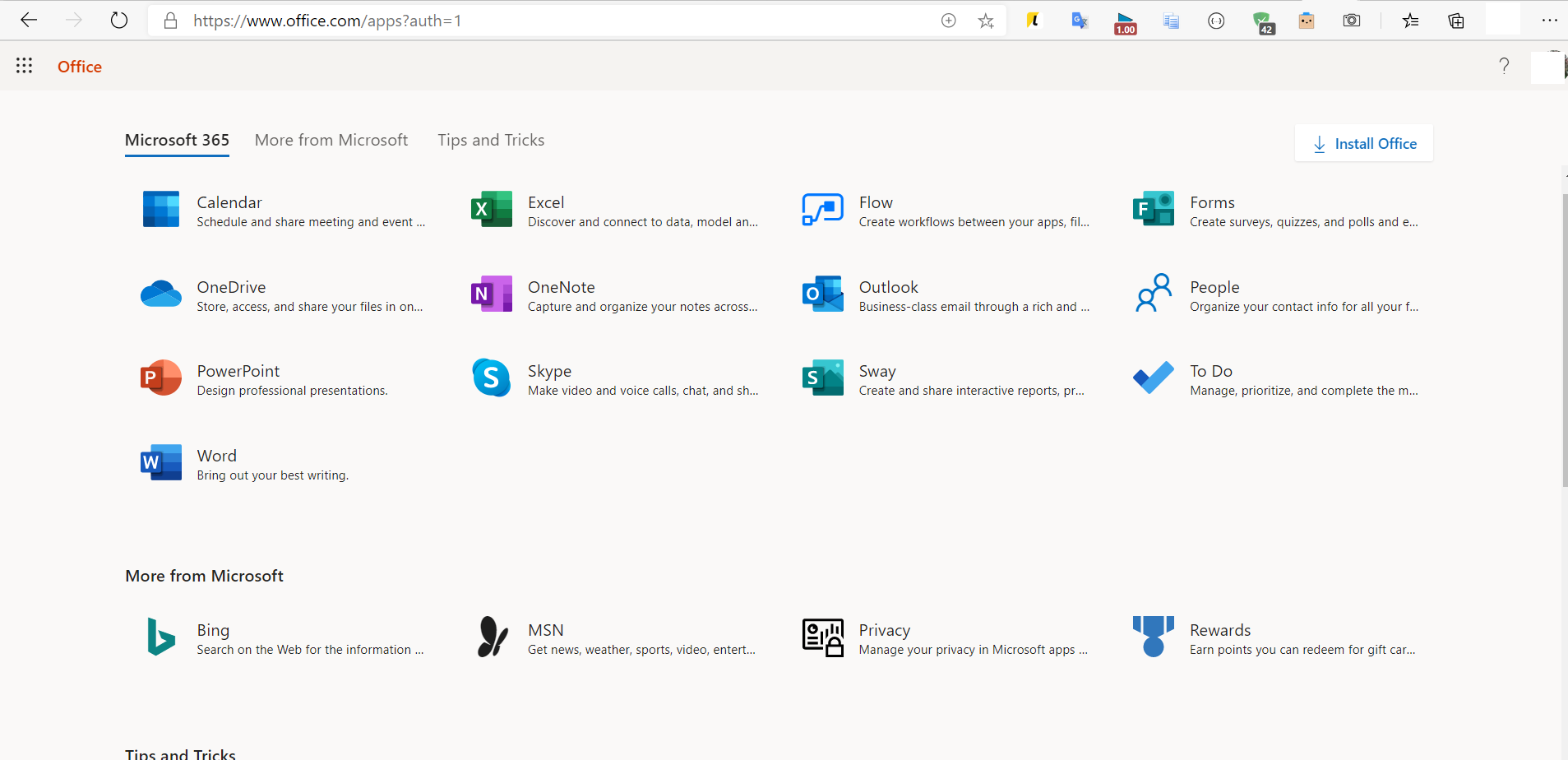Open the Rewards medal icon
Viewport: 1568px width, 760px height.
coord(1153,637)
